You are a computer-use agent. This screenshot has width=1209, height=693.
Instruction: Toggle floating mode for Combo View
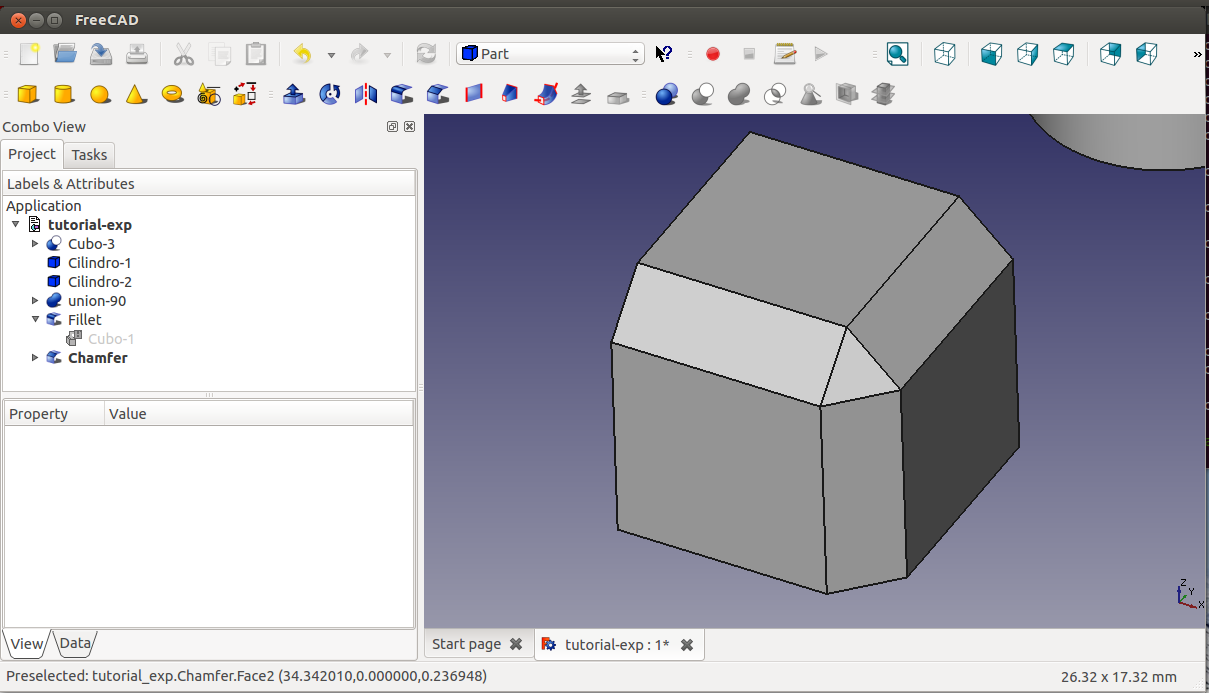click(392, 127)
